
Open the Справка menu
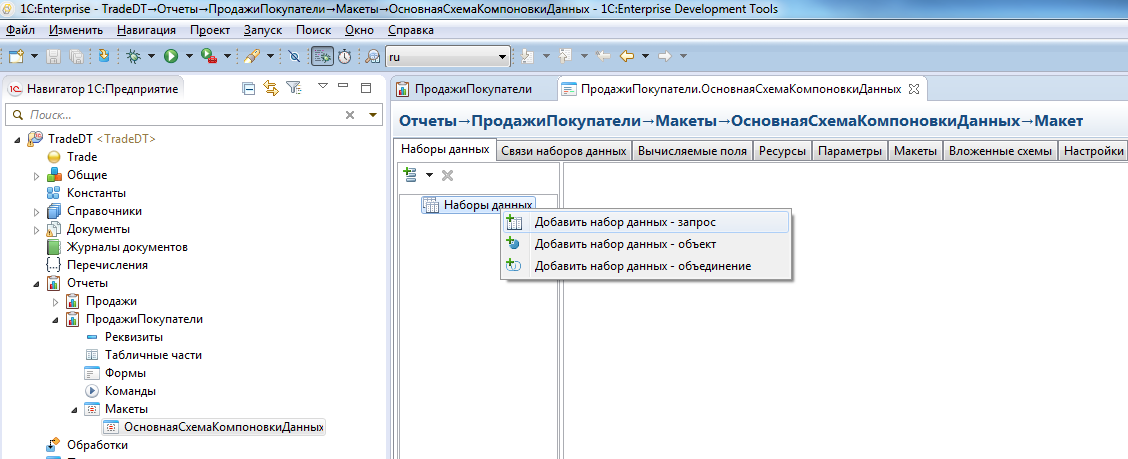coord(411,30)
